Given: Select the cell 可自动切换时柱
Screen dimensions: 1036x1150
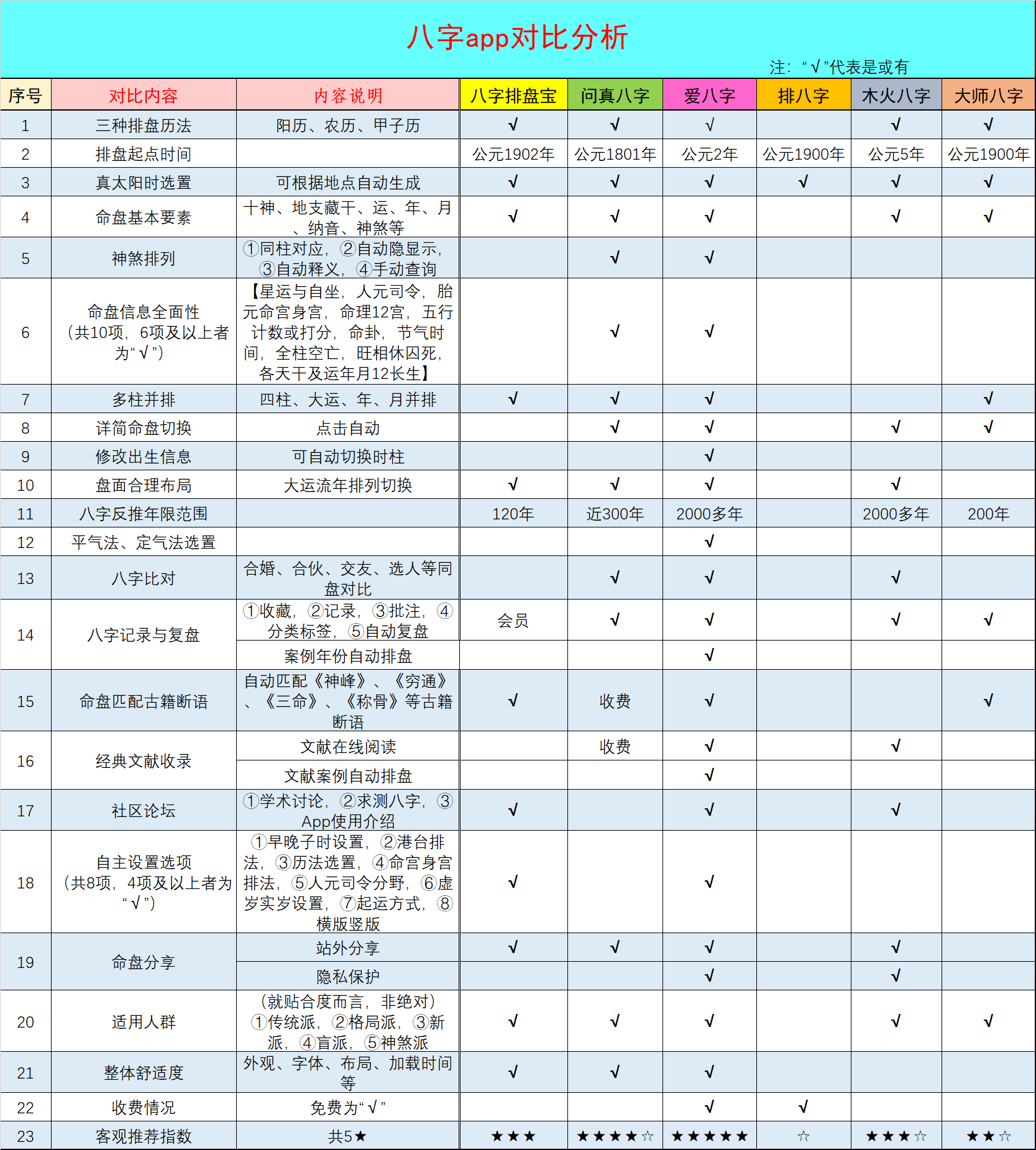Looking at the screenshot, I should (348, 456).
